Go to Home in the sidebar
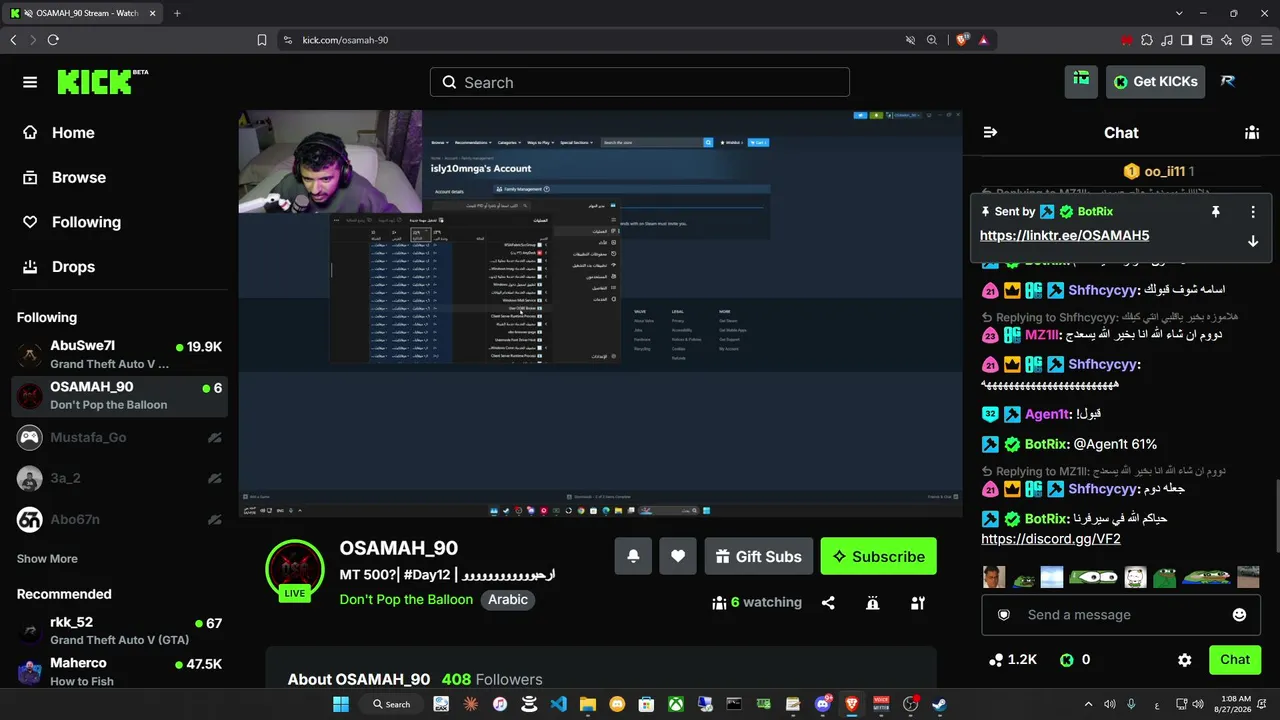1280x720 pixels. click(x=59, y=133)
